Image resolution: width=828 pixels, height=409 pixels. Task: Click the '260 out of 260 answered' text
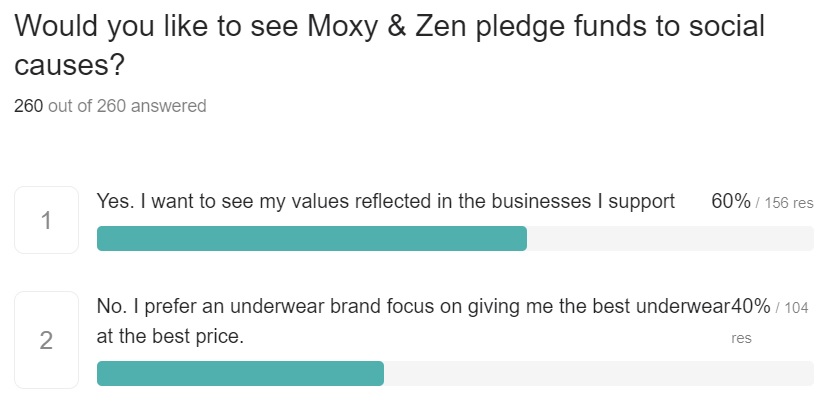click(x=110, y=106)
